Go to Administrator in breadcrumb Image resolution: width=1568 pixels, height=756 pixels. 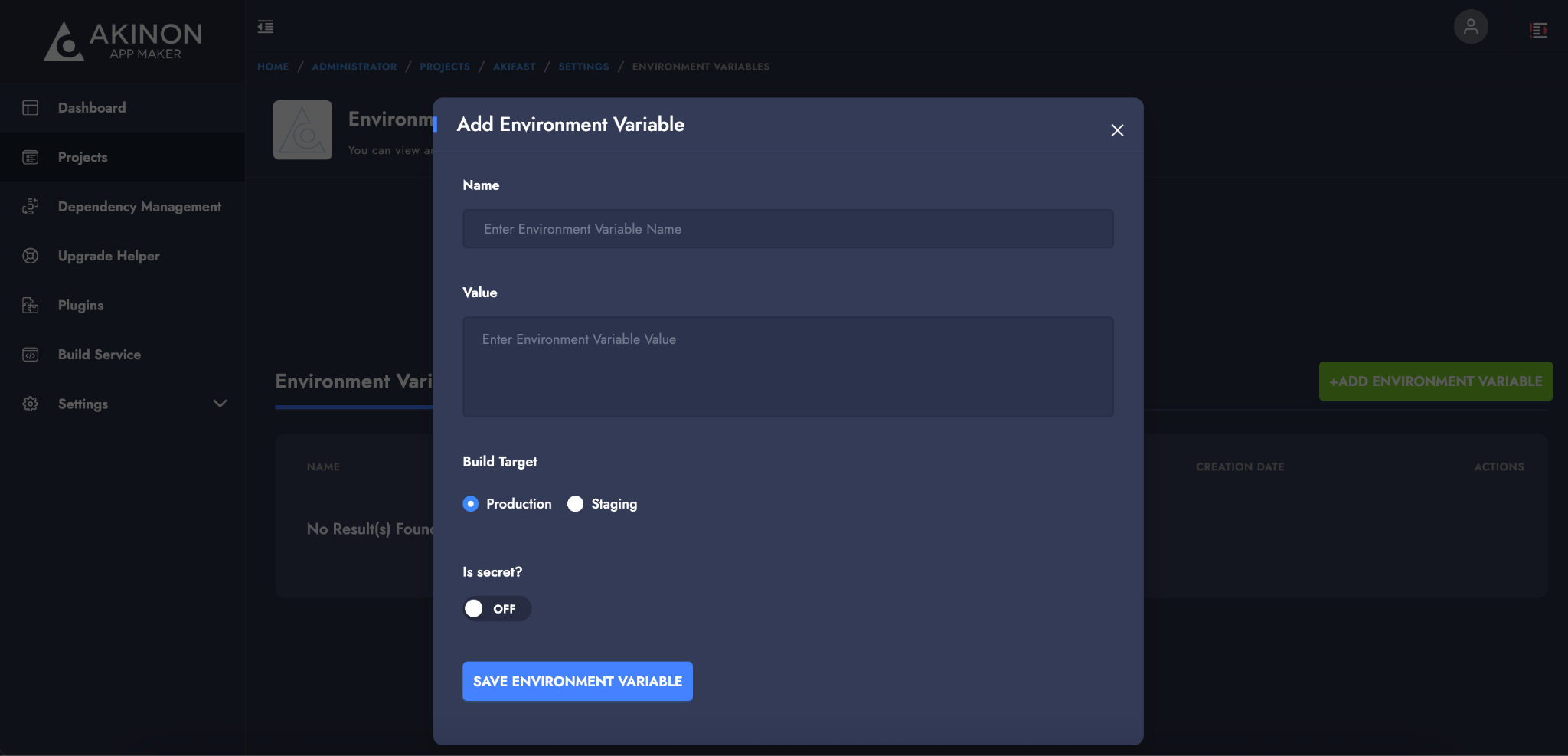pos(354,67)
